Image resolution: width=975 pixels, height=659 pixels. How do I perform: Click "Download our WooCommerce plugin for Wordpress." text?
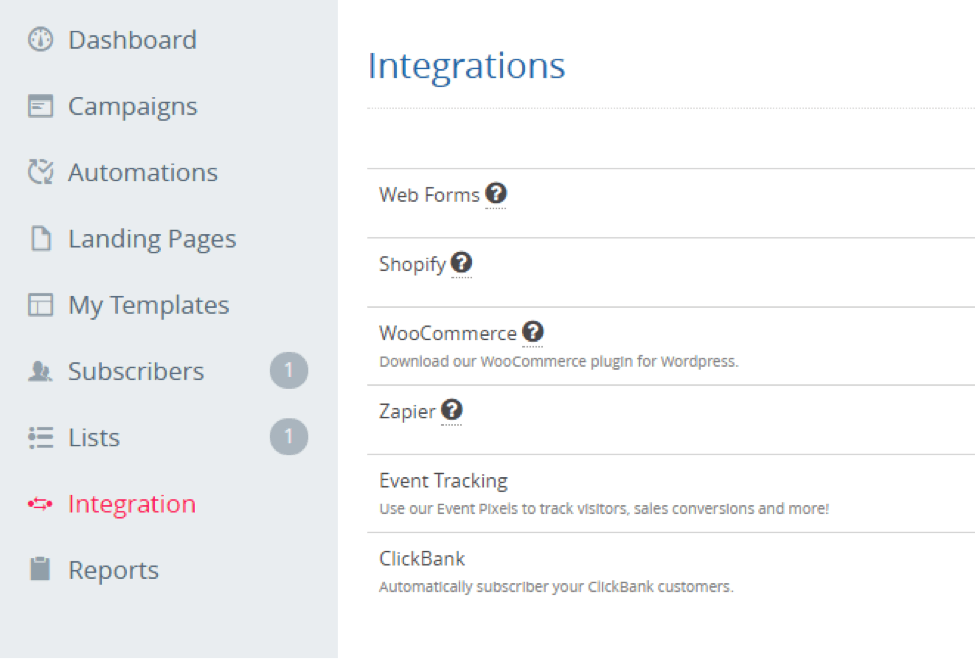559,361
